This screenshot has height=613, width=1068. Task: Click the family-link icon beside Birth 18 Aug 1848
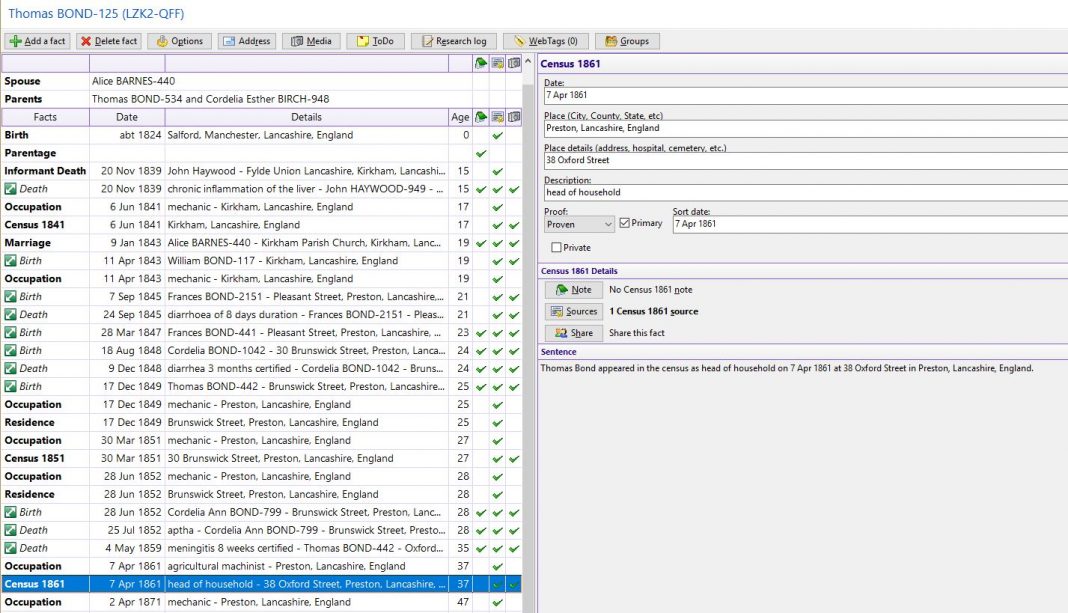coord(10,350)
